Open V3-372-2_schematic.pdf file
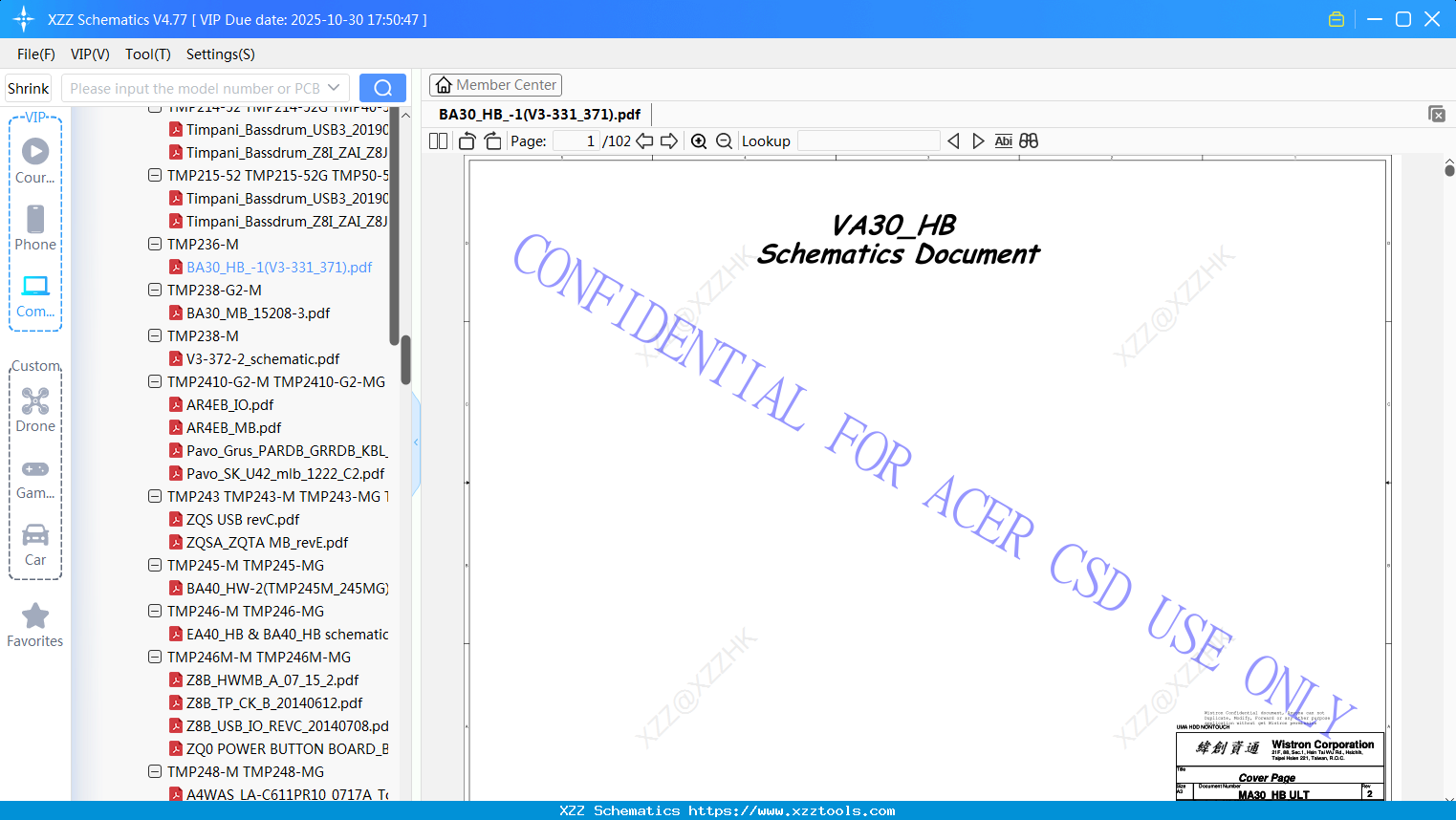 click(x=263, y=358)
